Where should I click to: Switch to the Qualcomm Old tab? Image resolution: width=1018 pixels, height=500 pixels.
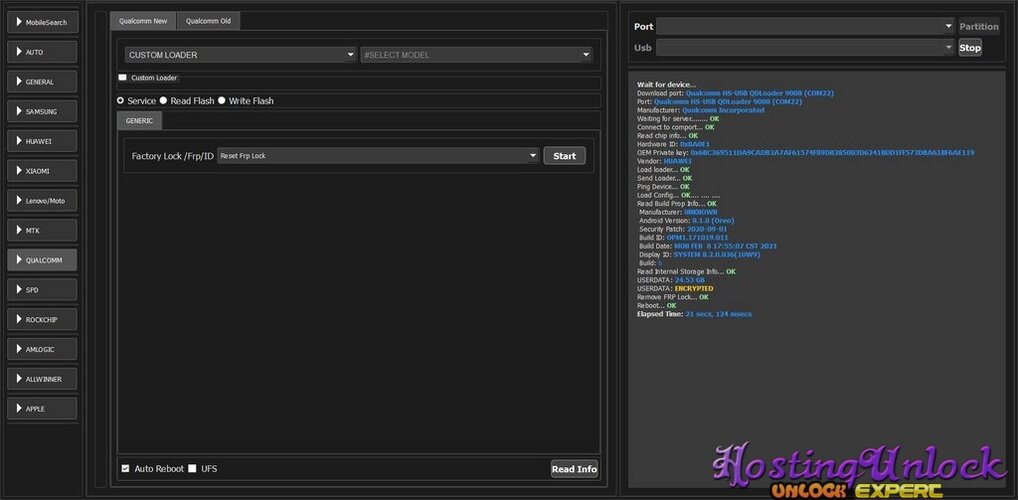pos(208,21)
